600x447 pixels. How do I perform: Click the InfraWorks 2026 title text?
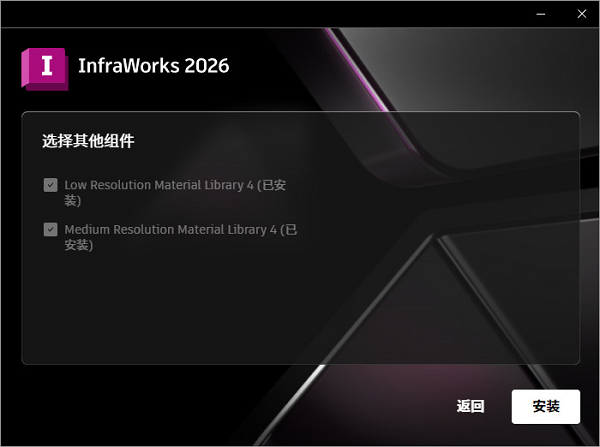pyautogui.click(x=153, y=66)
